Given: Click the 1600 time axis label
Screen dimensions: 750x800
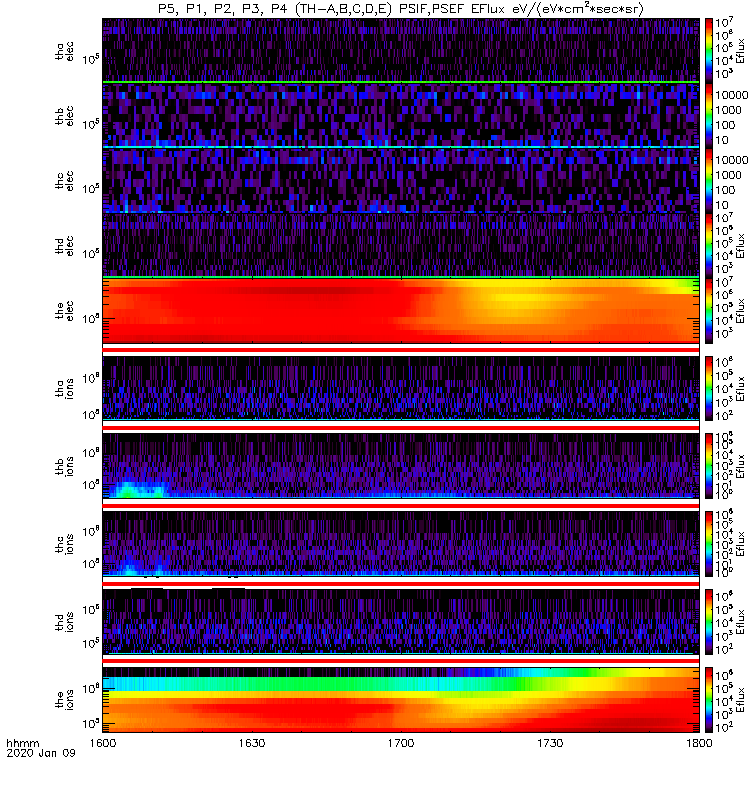Looking at the screenshot, I should [103, 743].
